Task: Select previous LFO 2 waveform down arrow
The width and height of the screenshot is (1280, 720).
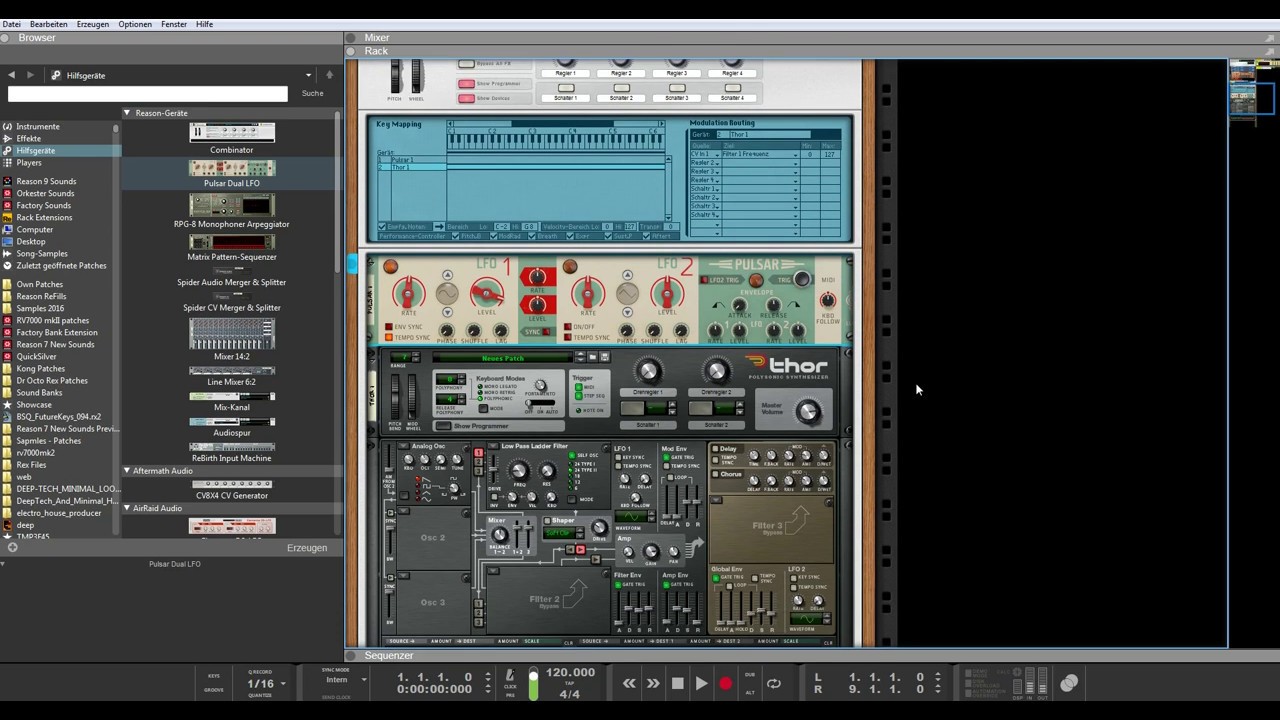Action: coord(627,313)
